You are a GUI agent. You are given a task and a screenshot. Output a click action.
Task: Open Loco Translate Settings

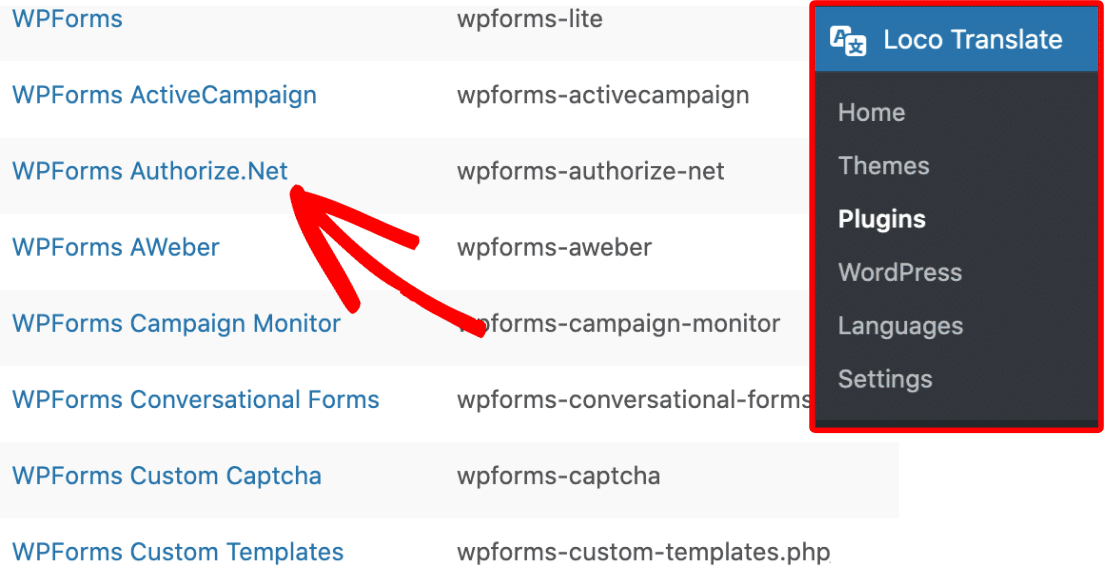[x=885, y=379]
